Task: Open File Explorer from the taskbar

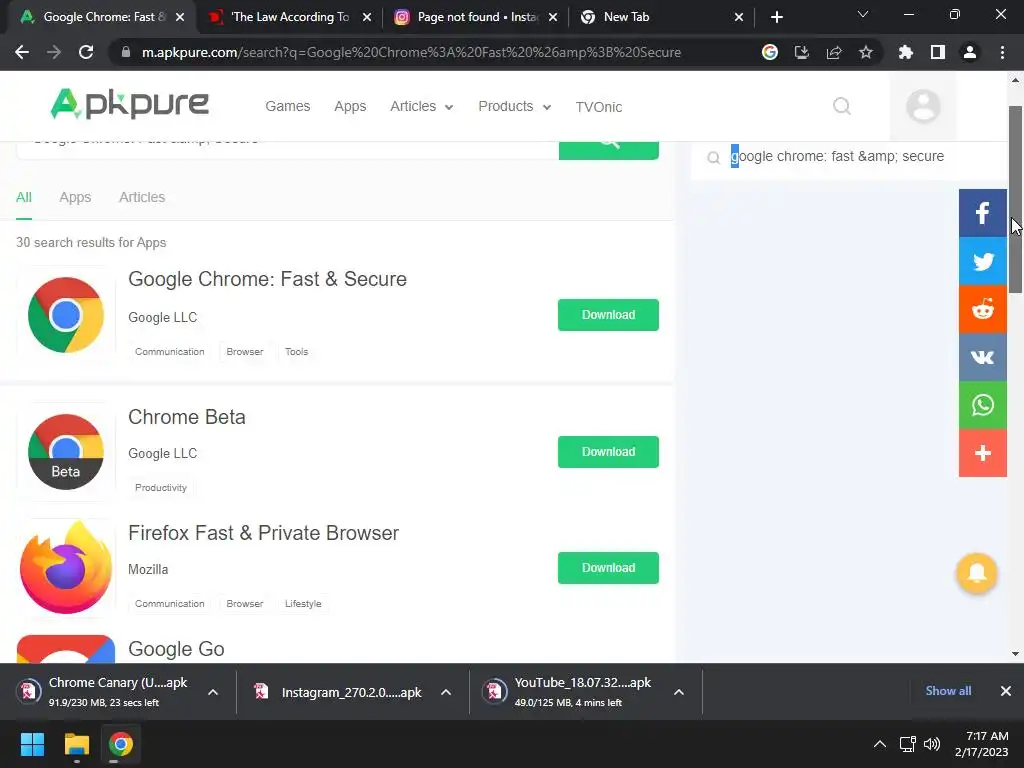Action: [76, 744]
